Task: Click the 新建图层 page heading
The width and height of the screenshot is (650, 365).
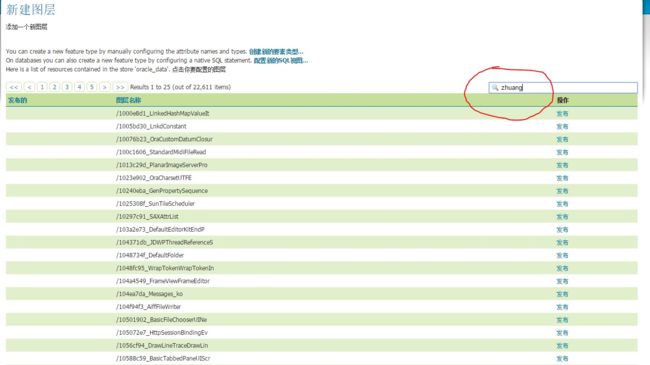Action: 31,10
